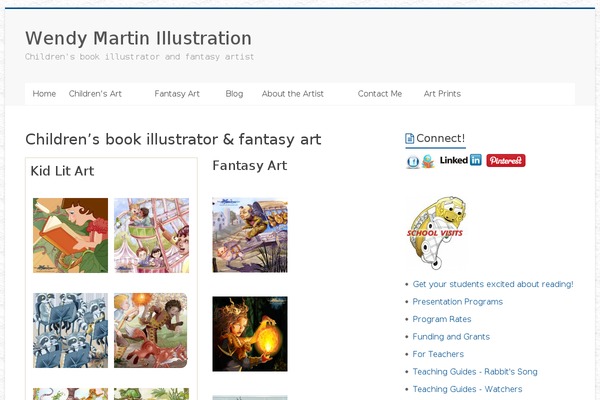Open About the Artist menu
This screenshot has width=600, height=400.
292,94
